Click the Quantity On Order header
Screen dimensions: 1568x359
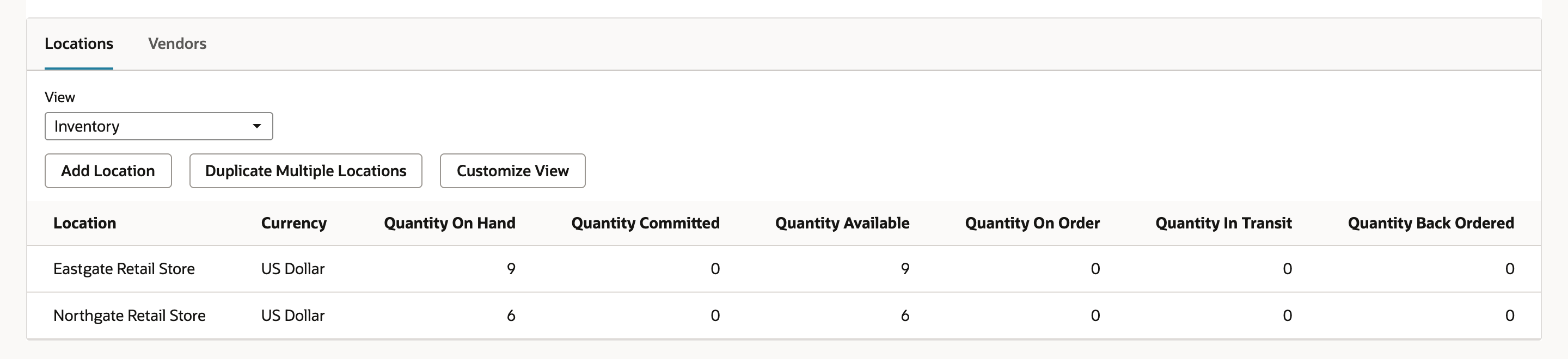(1032, 224)
